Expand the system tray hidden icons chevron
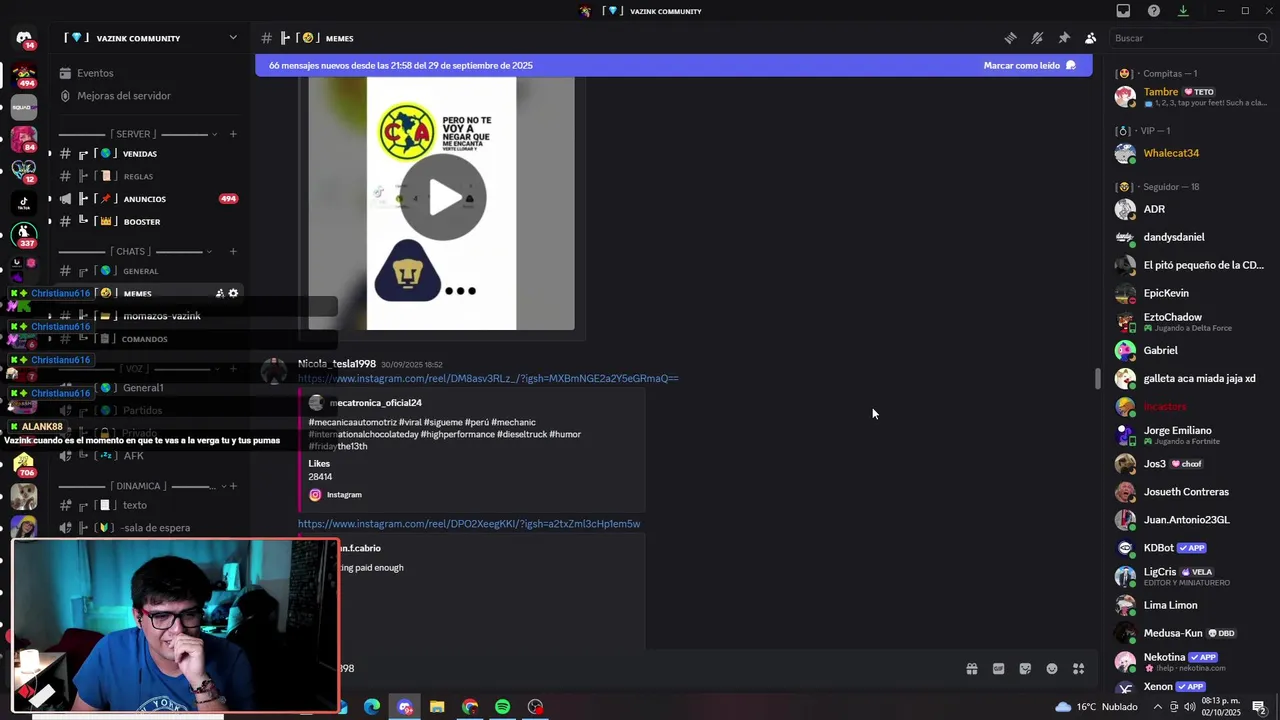1280x720 pixels. 1158,707
